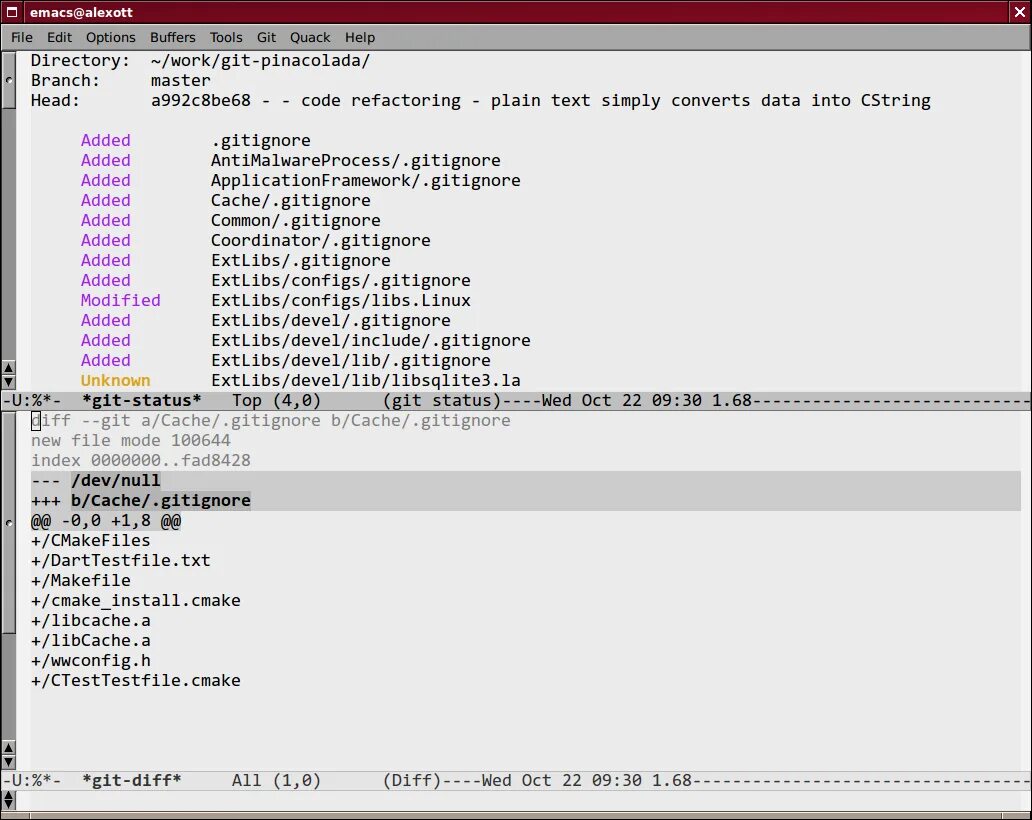Click the 'new file mode 100644' line

130,440
